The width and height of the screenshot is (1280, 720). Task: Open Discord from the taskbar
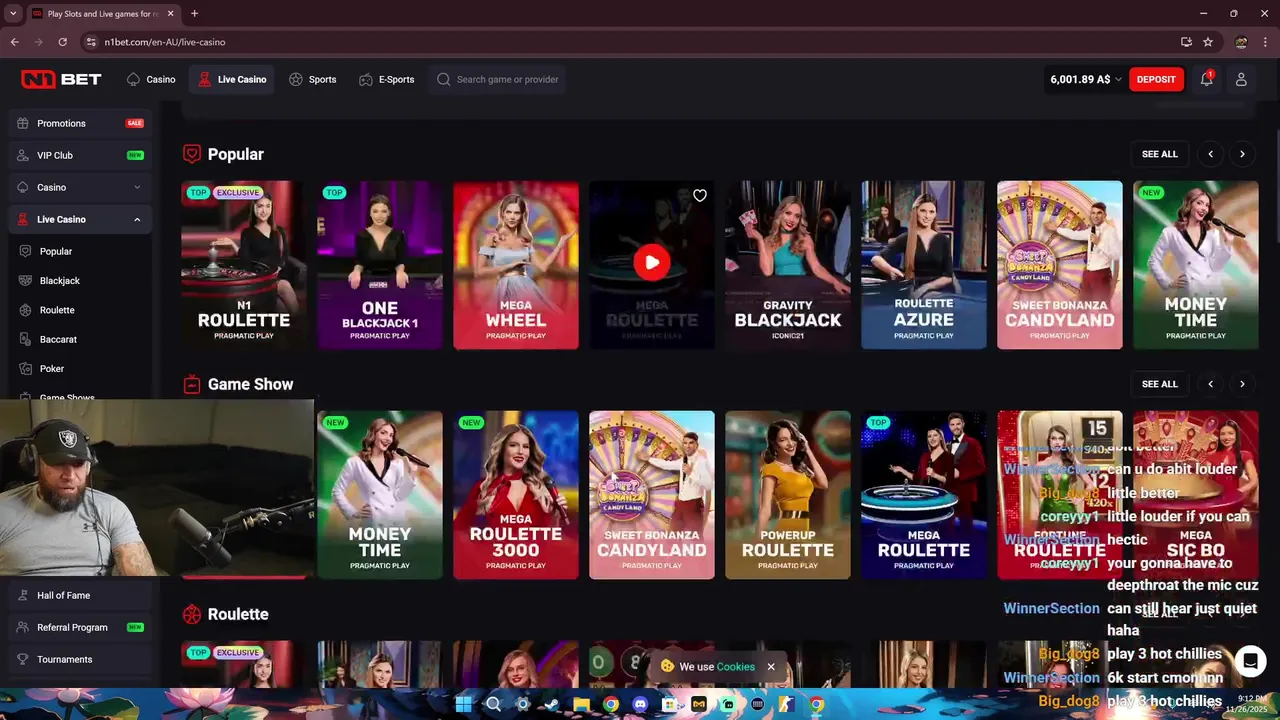click(x=640, y=704)
